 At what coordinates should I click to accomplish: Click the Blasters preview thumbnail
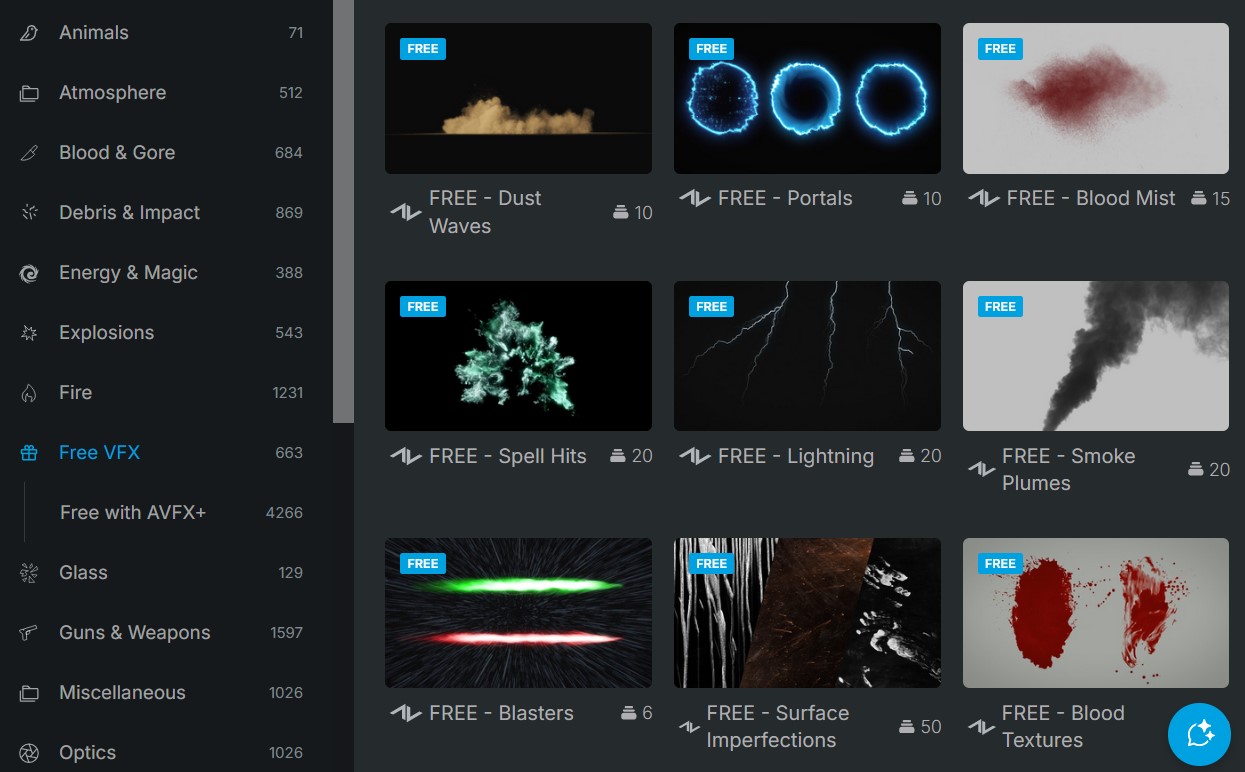[518, 613]
